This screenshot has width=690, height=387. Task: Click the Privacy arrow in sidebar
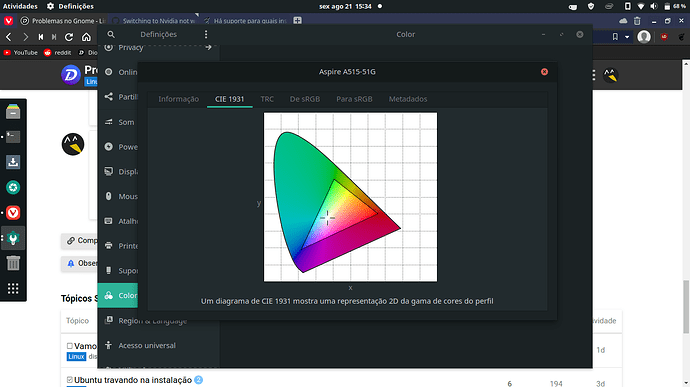(208, 47)
